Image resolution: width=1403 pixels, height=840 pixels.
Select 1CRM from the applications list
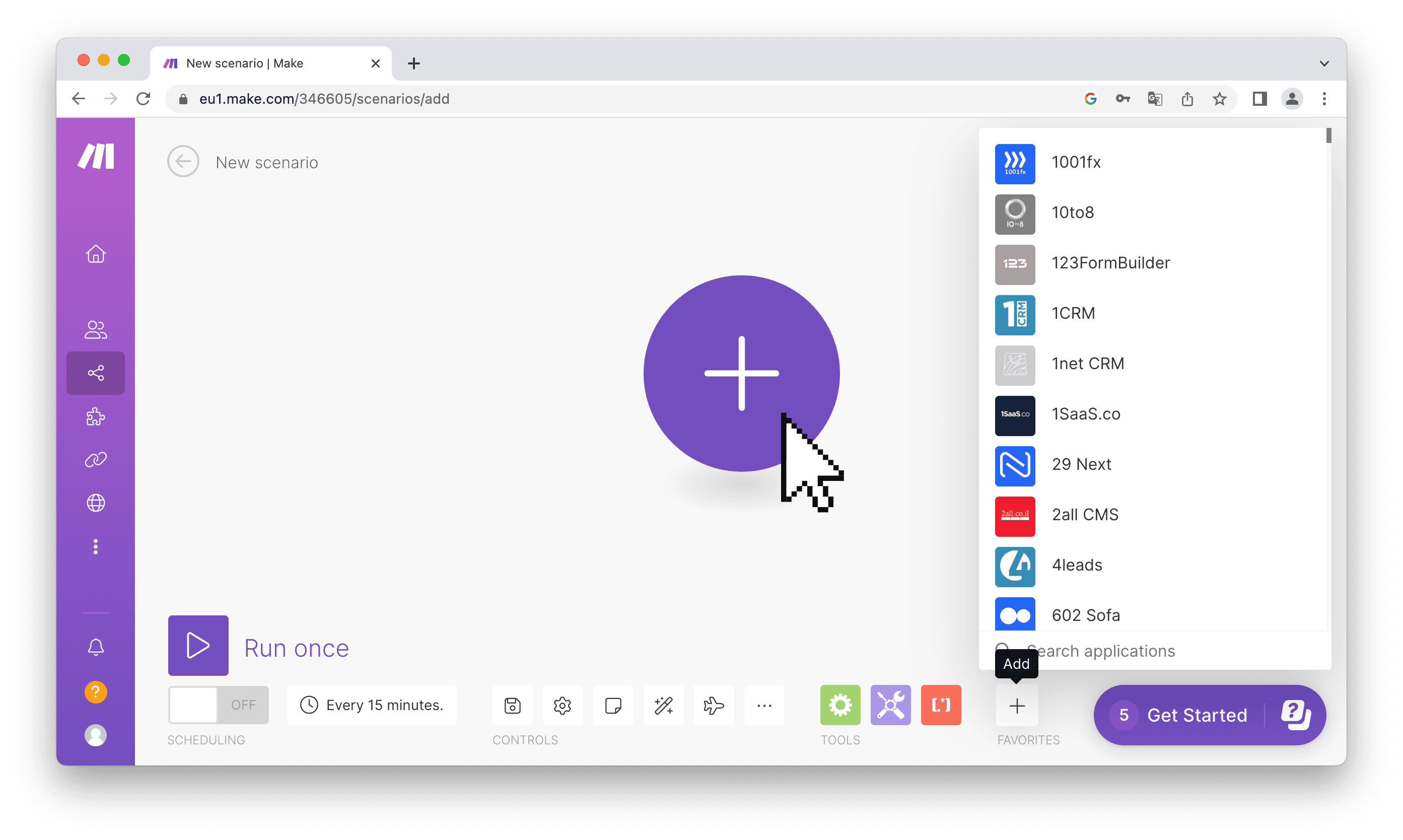[x=1073, y=314]
